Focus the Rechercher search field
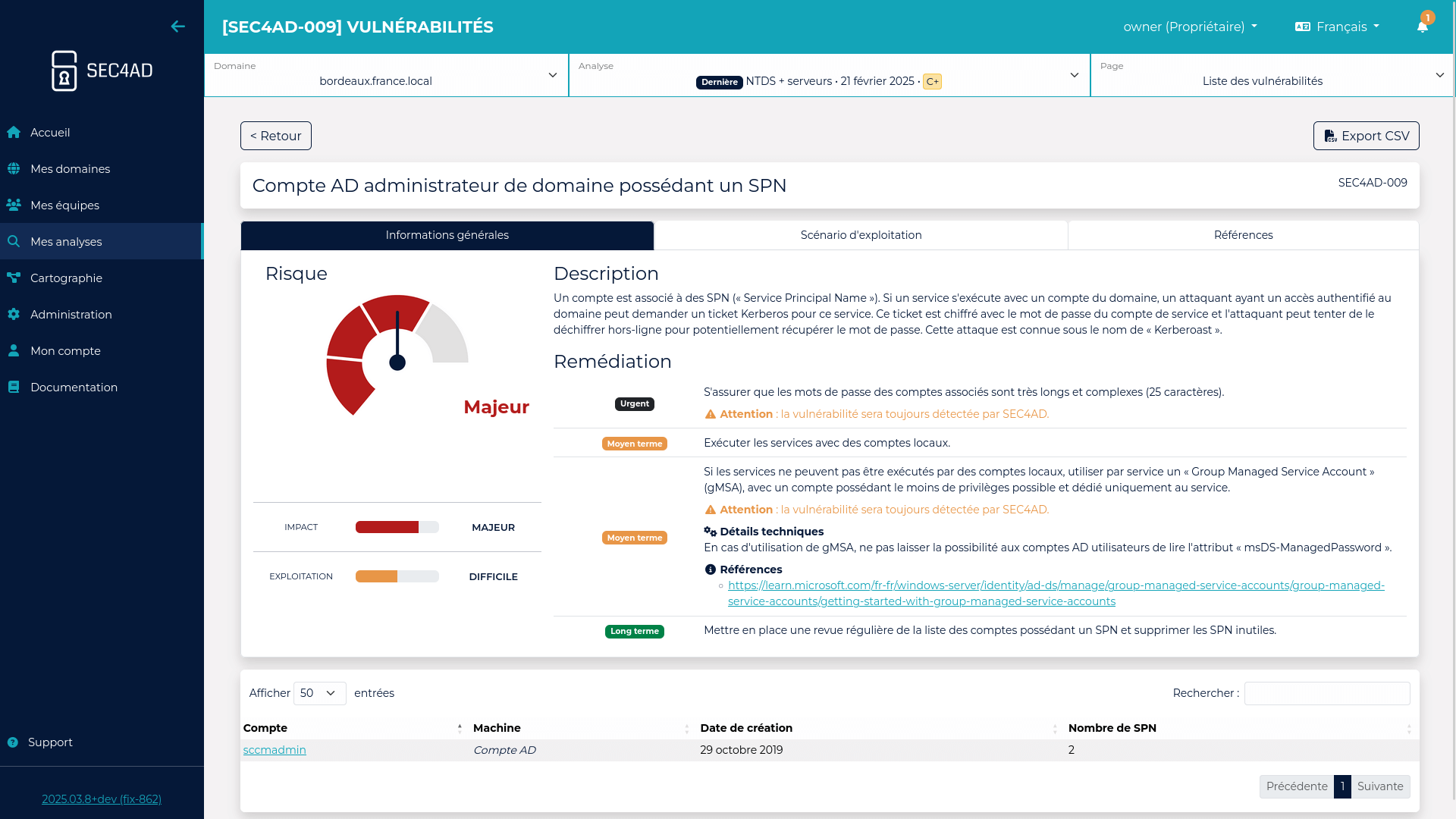 click(1327, 693)
